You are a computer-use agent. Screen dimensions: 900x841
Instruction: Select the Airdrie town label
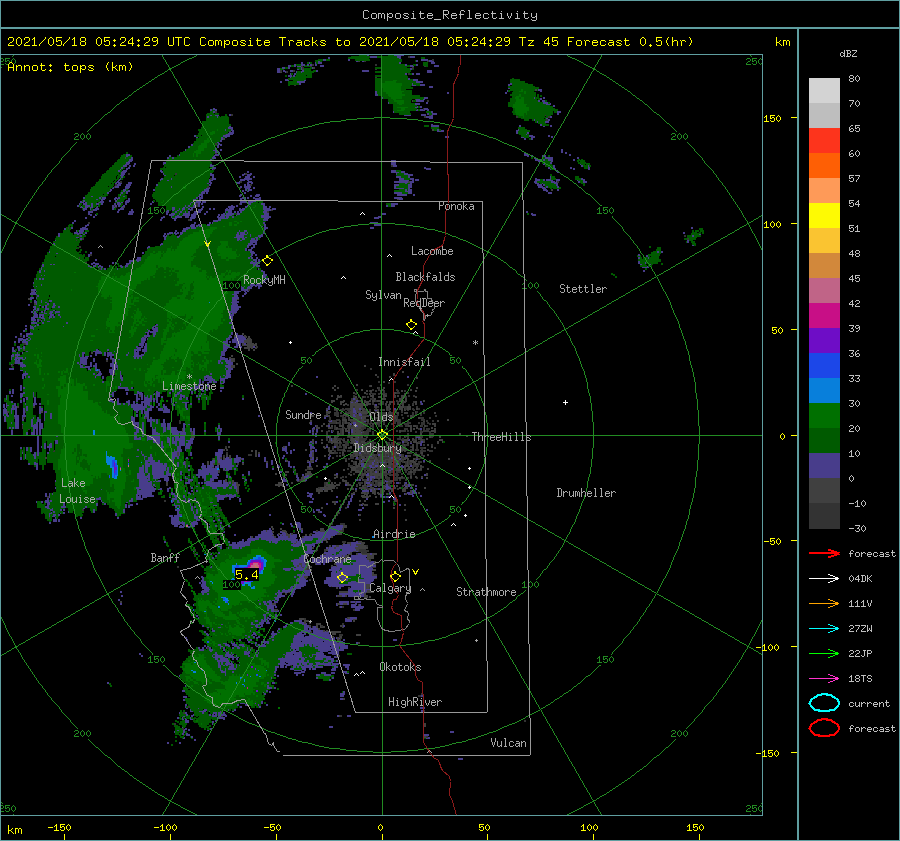394,534
